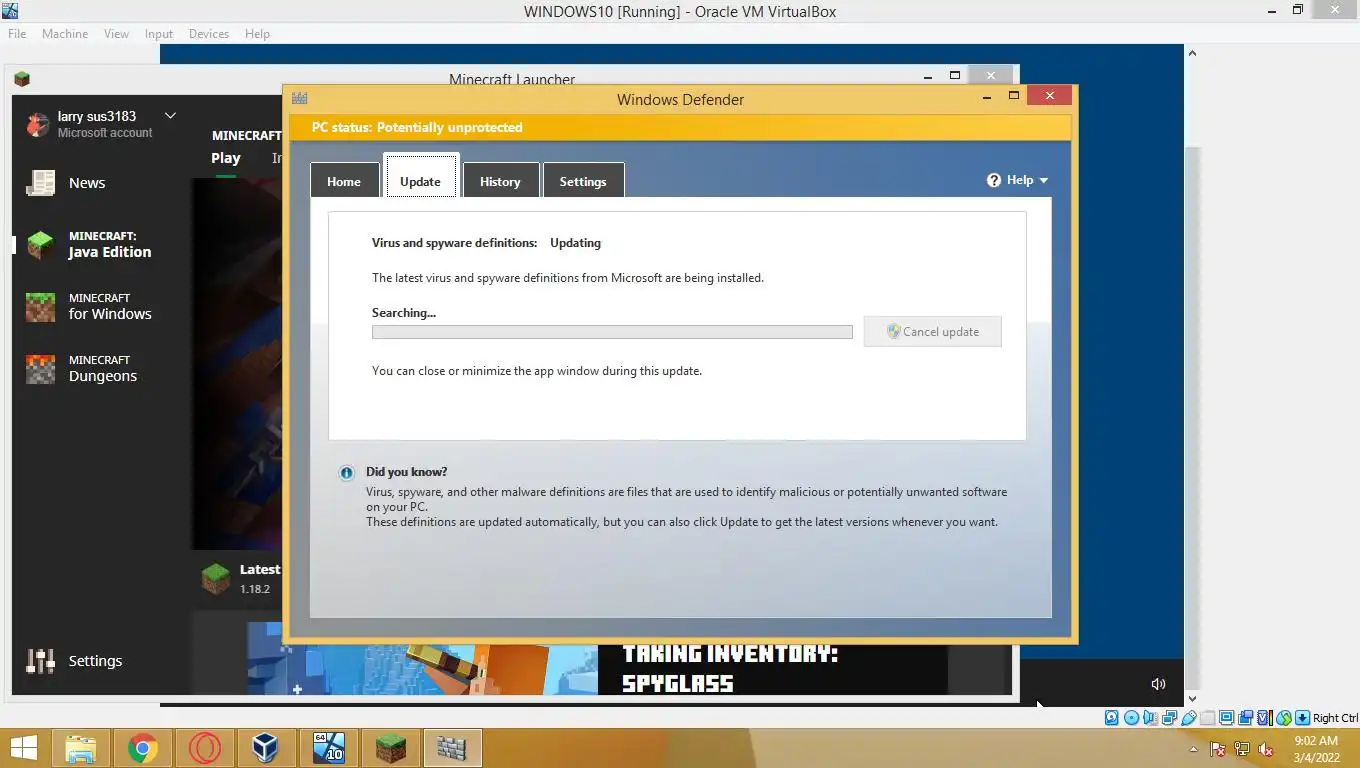Open the VirtualBox Devices menu
This screenshot has height=768, width=1360.
coord(208,34)
